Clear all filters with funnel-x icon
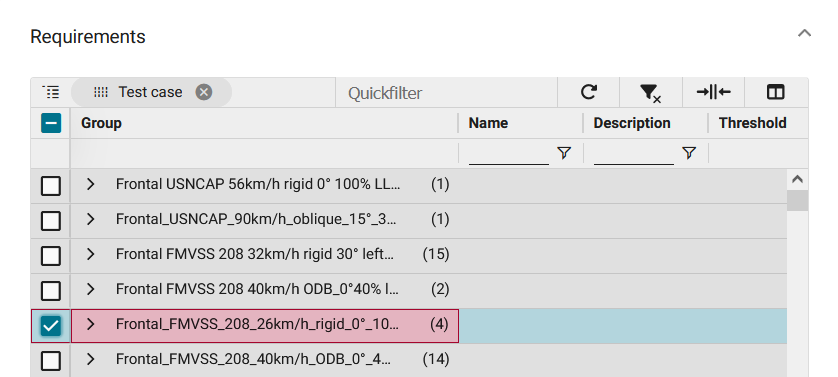Image resolution: width=838 pixels, height=377 pixels. point(650,93)
